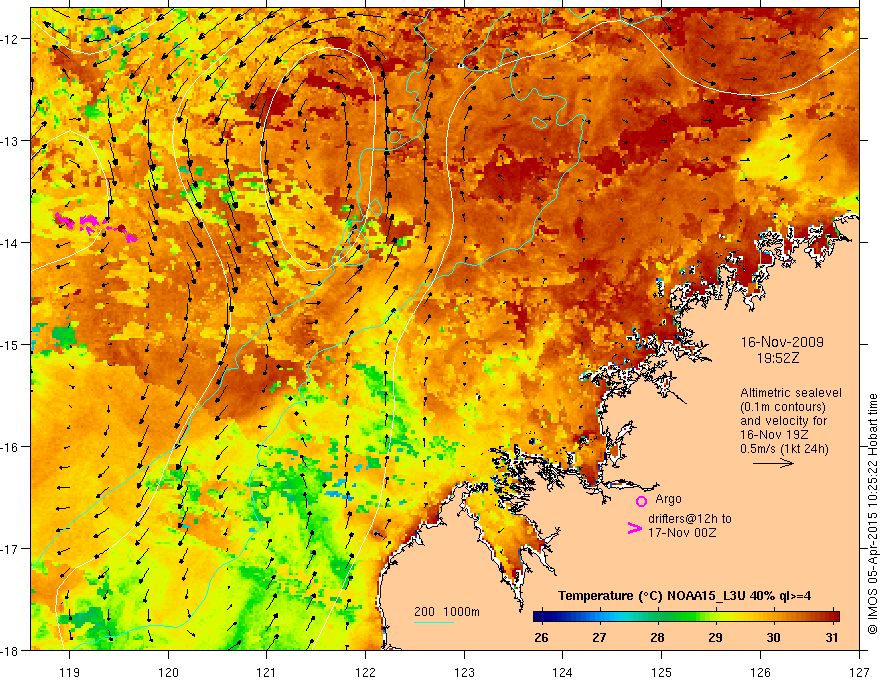Click the latitude label '-12'
880x680 pixels.
click(10, 39)
